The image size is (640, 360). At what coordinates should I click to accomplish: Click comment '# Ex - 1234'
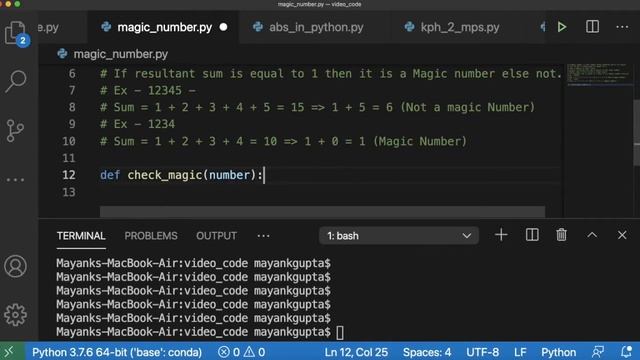[138, 124]
